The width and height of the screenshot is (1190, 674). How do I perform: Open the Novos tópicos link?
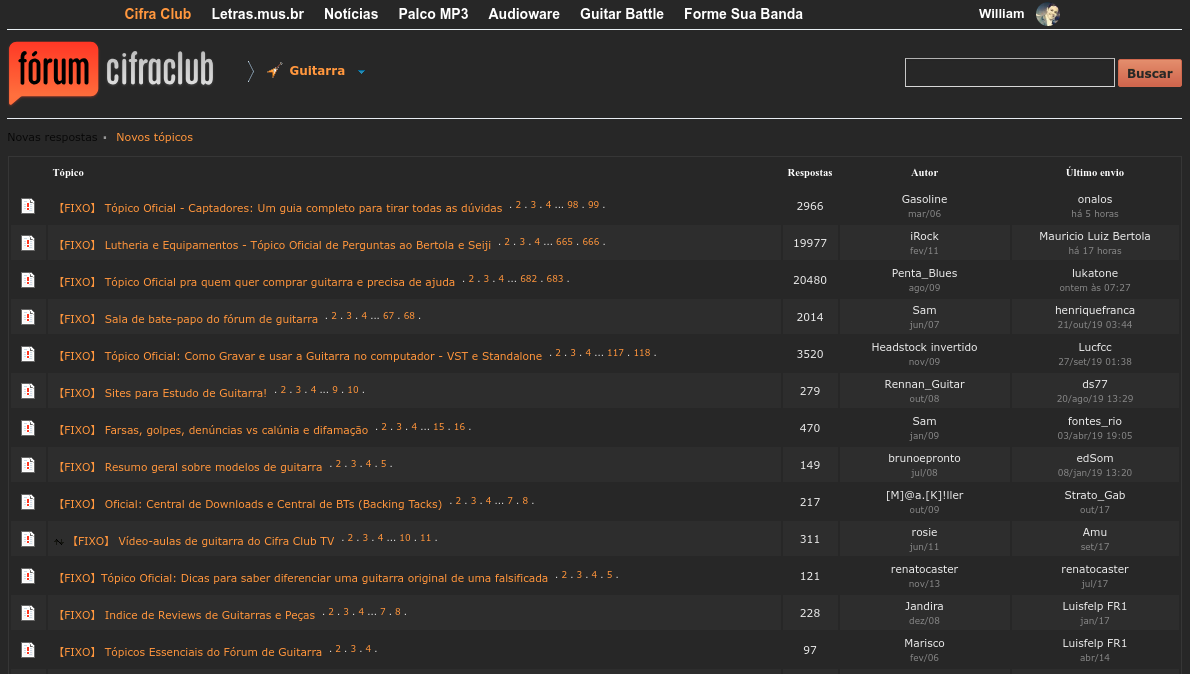[154, 137]
